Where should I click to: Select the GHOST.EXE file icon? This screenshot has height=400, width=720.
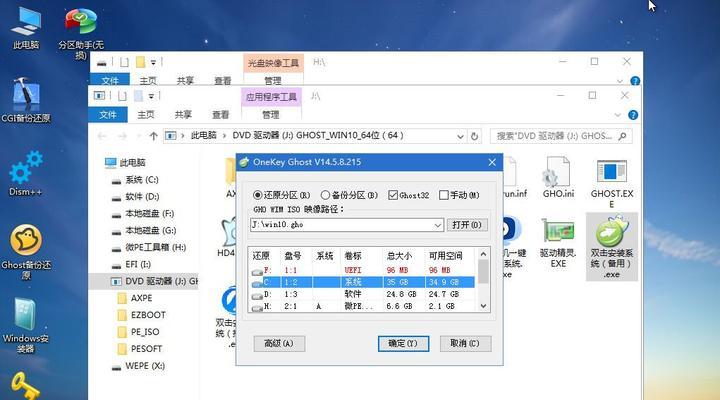612,183
